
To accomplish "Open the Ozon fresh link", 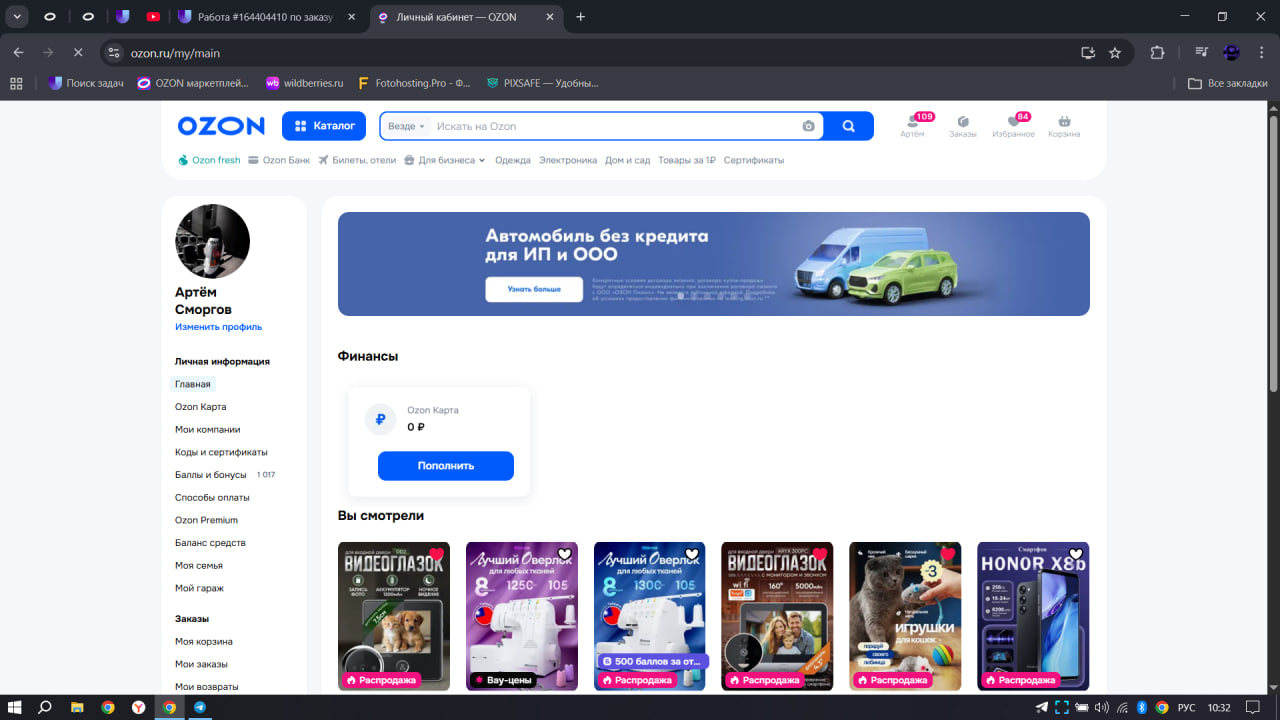I will [209, 160].
